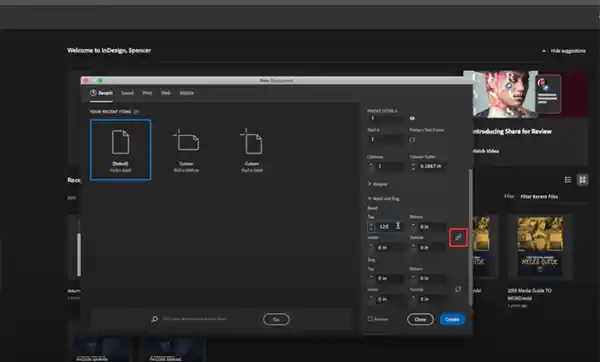600x362 pixels.
Task: Click the Hide suggestions link
Action: (x=568, y=51)
